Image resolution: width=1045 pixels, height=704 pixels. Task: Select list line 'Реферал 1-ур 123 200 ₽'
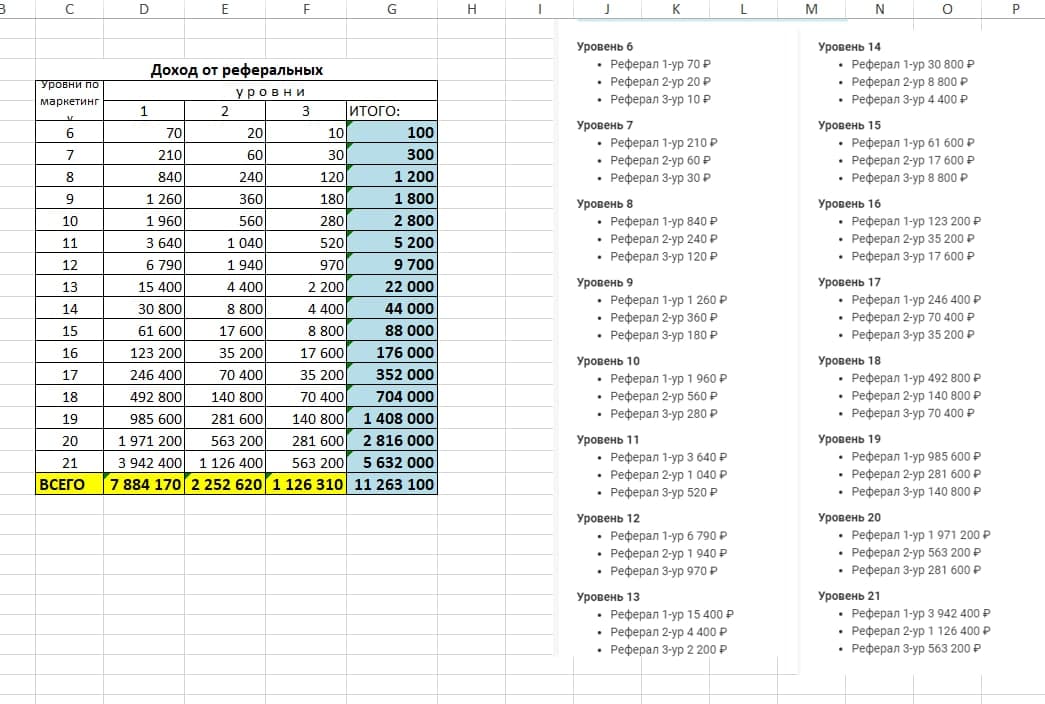916,221
